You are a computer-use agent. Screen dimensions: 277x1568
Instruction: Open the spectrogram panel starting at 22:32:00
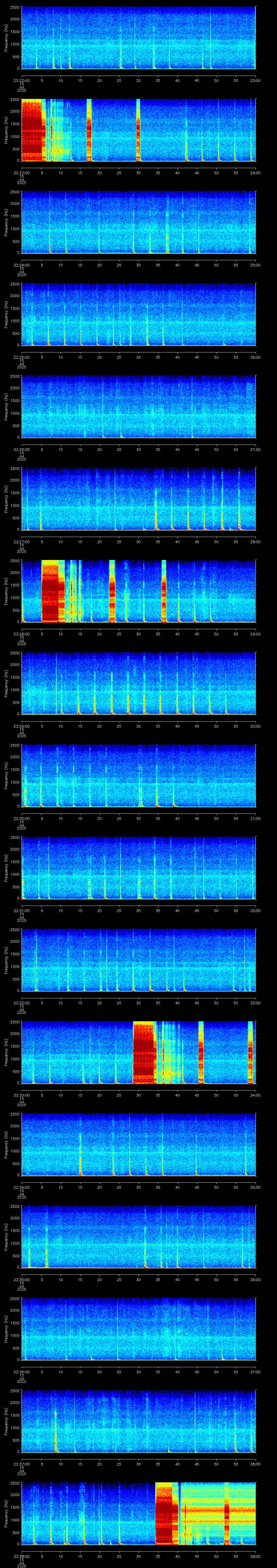click(139, 960)
